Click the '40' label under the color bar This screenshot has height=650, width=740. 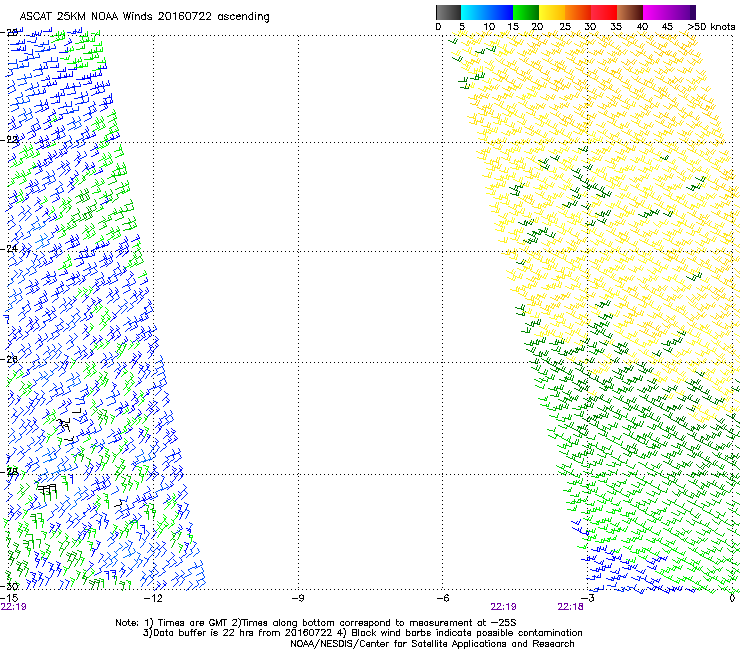(642, 27)
